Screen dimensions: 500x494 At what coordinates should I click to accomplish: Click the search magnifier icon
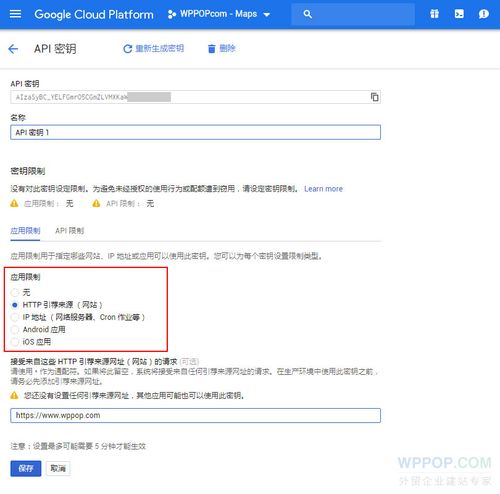[307, 14]
